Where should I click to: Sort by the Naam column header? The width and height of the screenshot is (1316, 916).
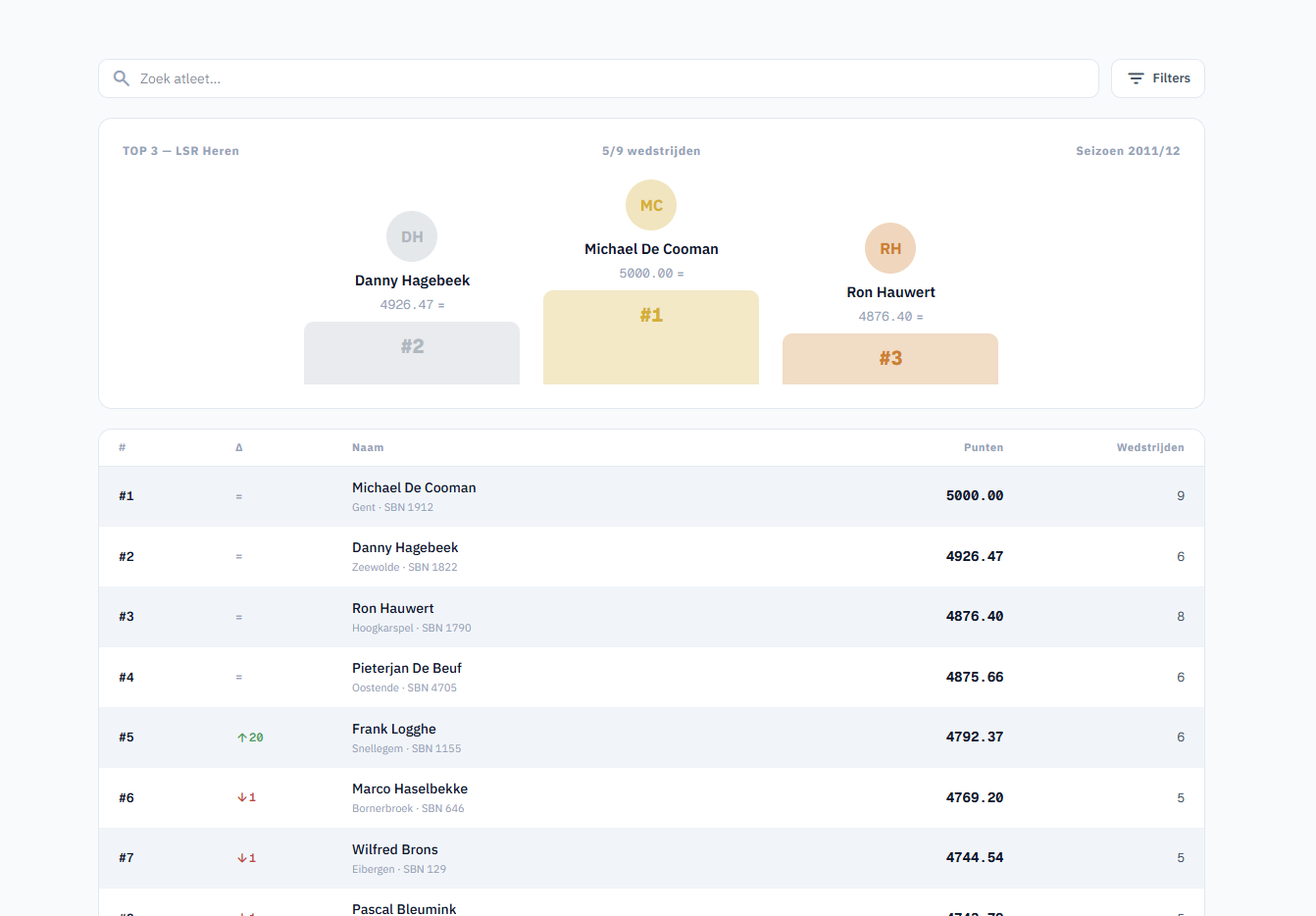point(368,447)
